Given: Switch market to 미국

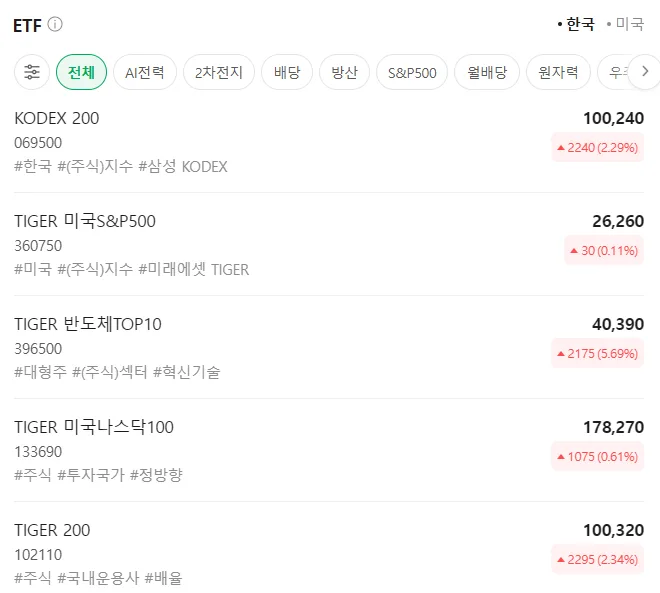Looking at the screenshot, I should 625,24.
